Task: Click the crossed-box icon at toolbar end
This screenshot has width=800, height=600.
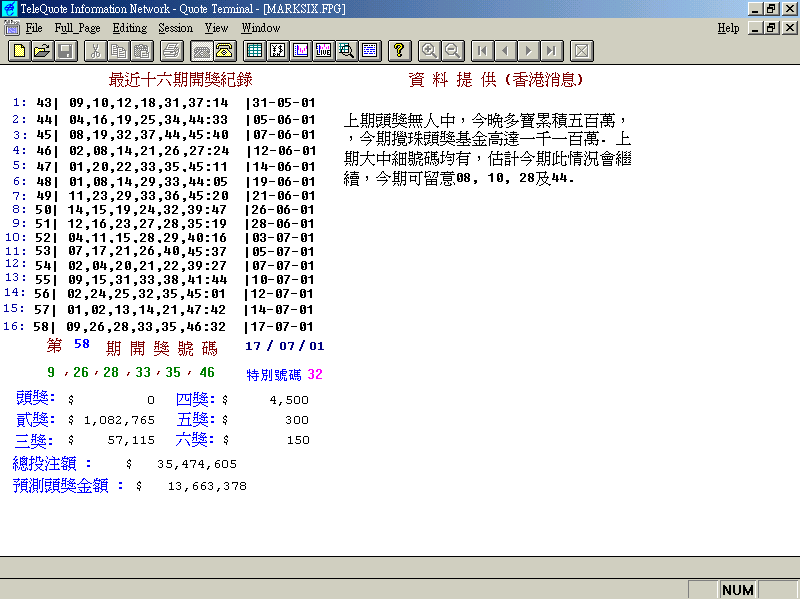Action: [581, 51]
